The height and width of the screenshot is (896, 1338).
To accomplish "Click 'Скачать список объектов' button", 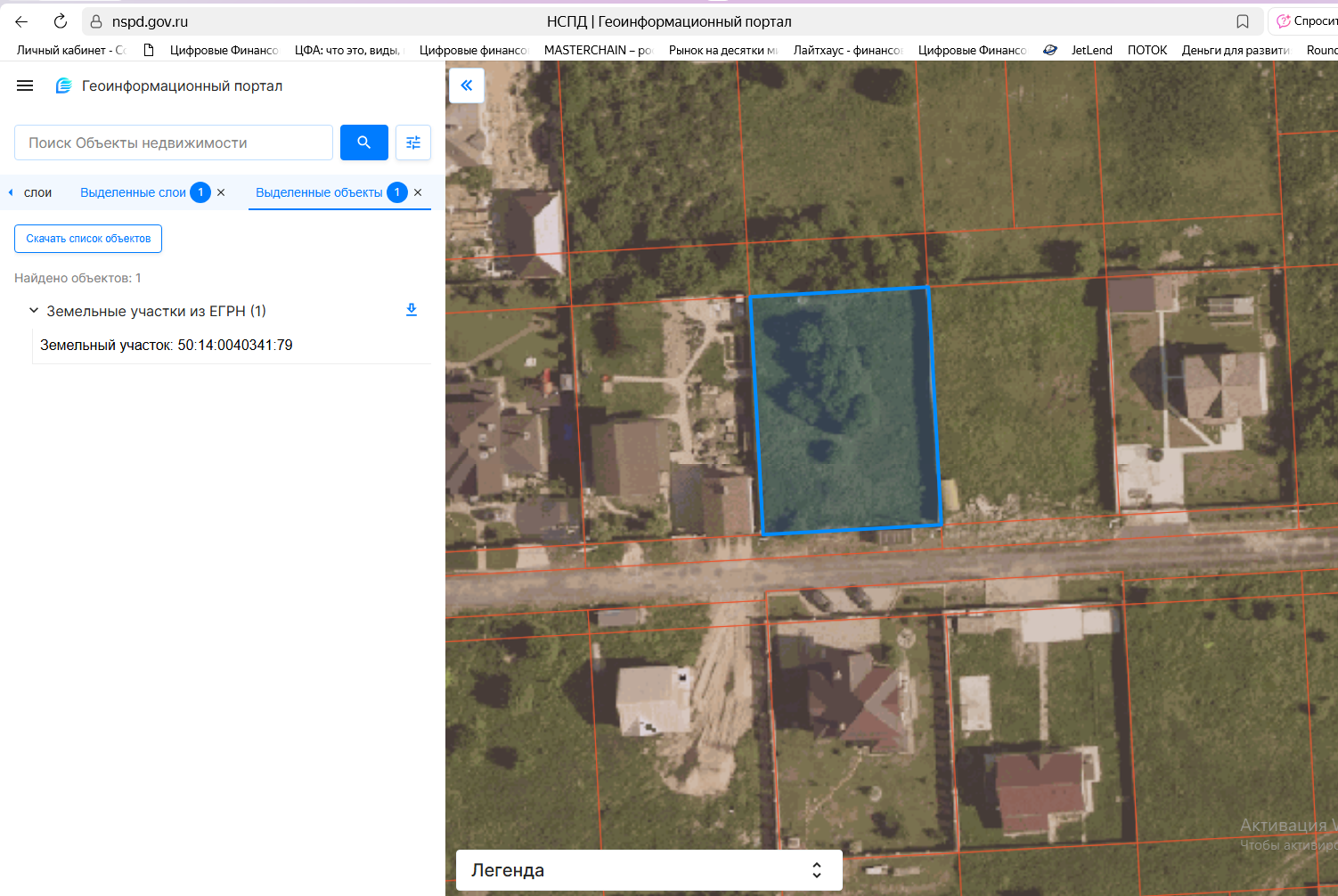I will (x=88, y=239).
